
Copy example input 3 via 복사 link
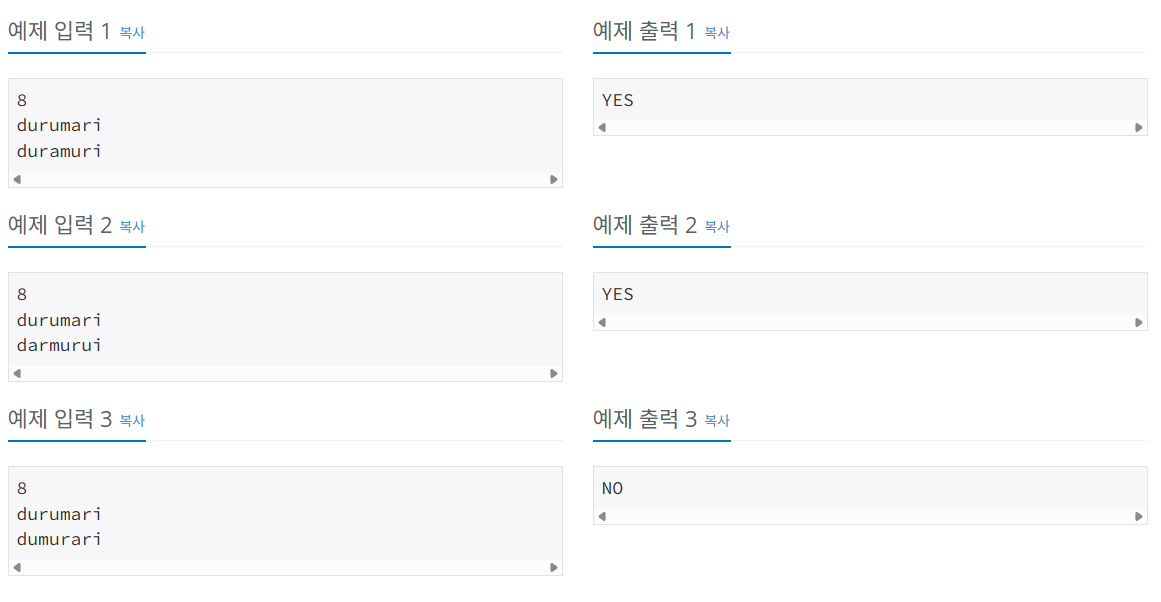click(132, 420)
